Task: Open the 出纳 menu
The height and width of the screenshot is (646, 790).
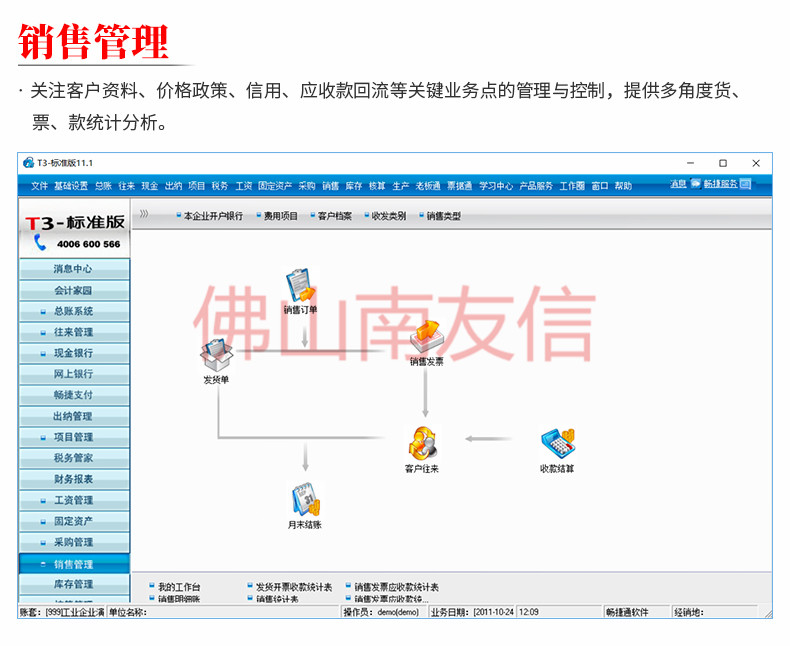Action: (173, 186)
